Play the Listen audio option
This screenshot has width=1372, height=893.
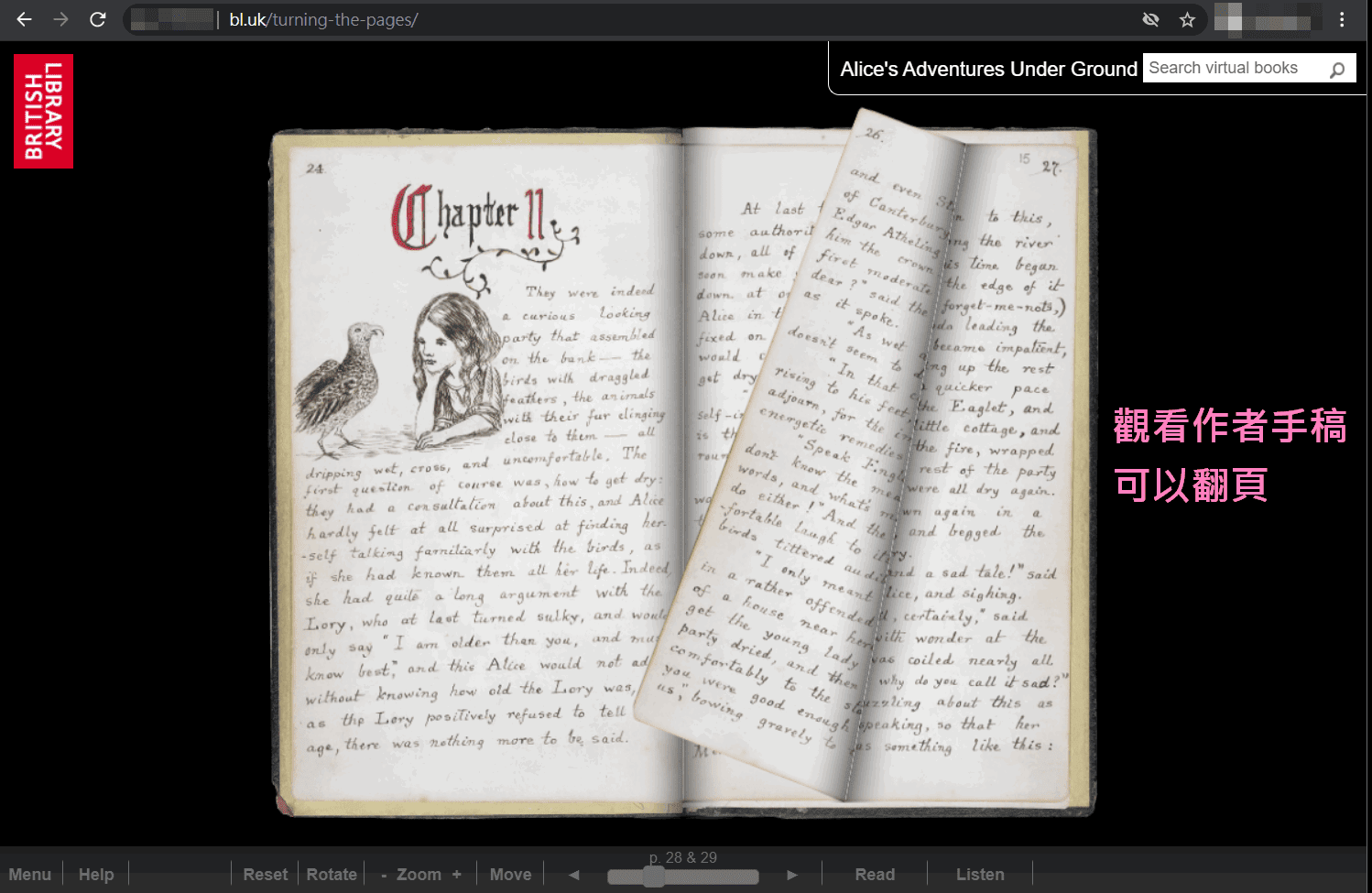click(x=980, y=875)
